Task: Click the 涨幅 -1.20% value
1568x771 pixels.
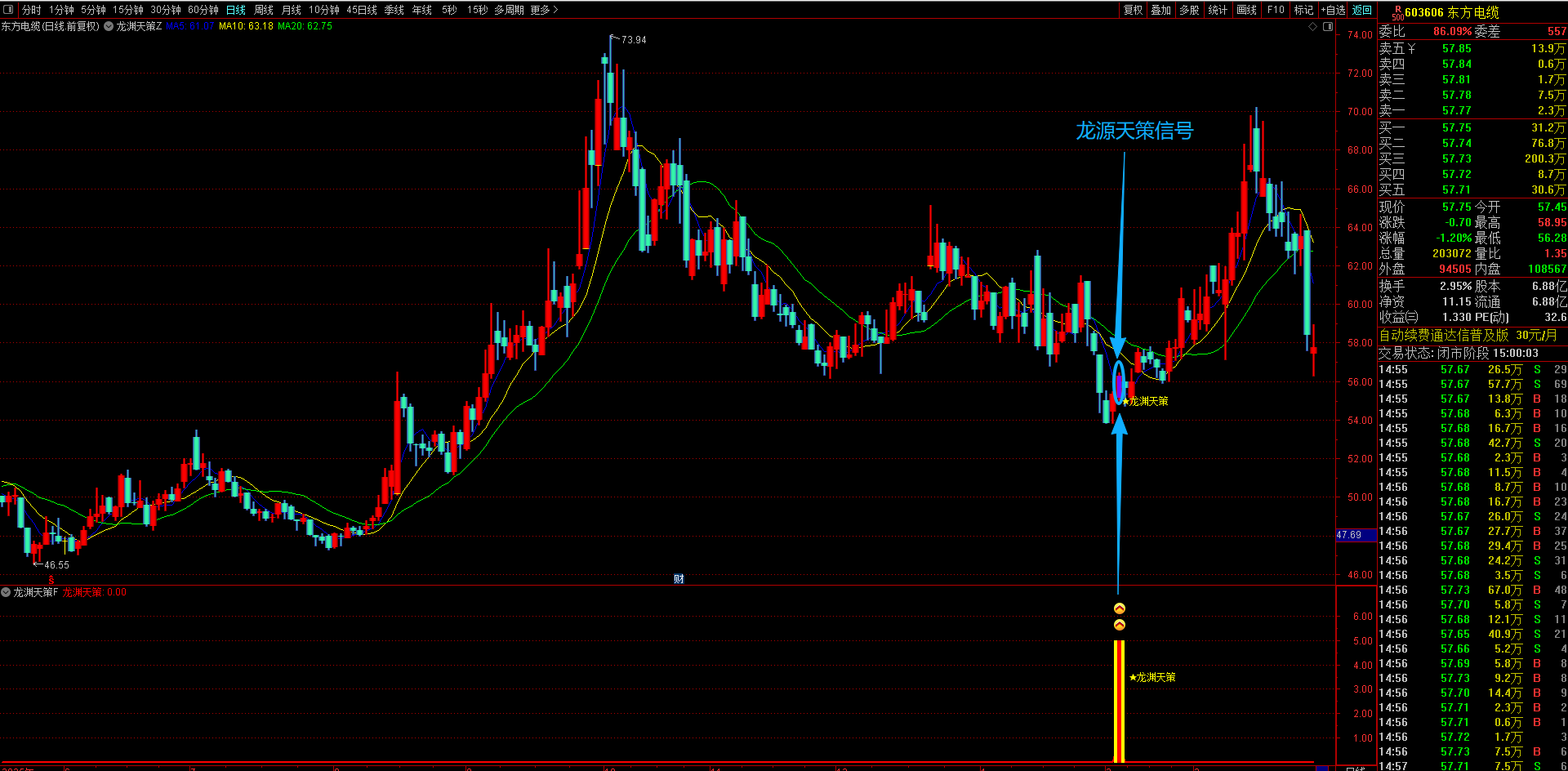Action: [1454, 238]
